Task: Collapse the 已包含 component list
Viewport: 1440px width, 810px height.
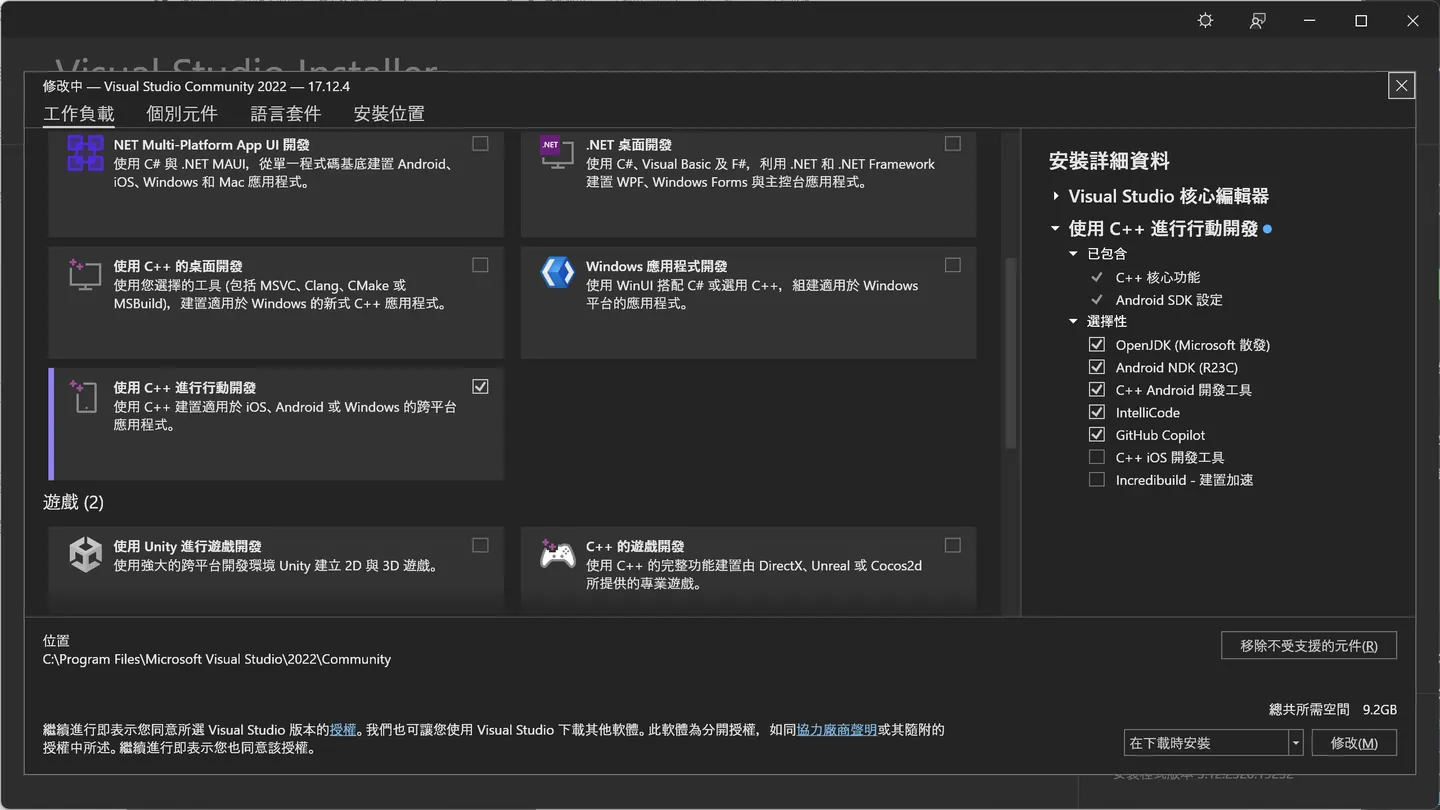Action: pos(1073,254)
